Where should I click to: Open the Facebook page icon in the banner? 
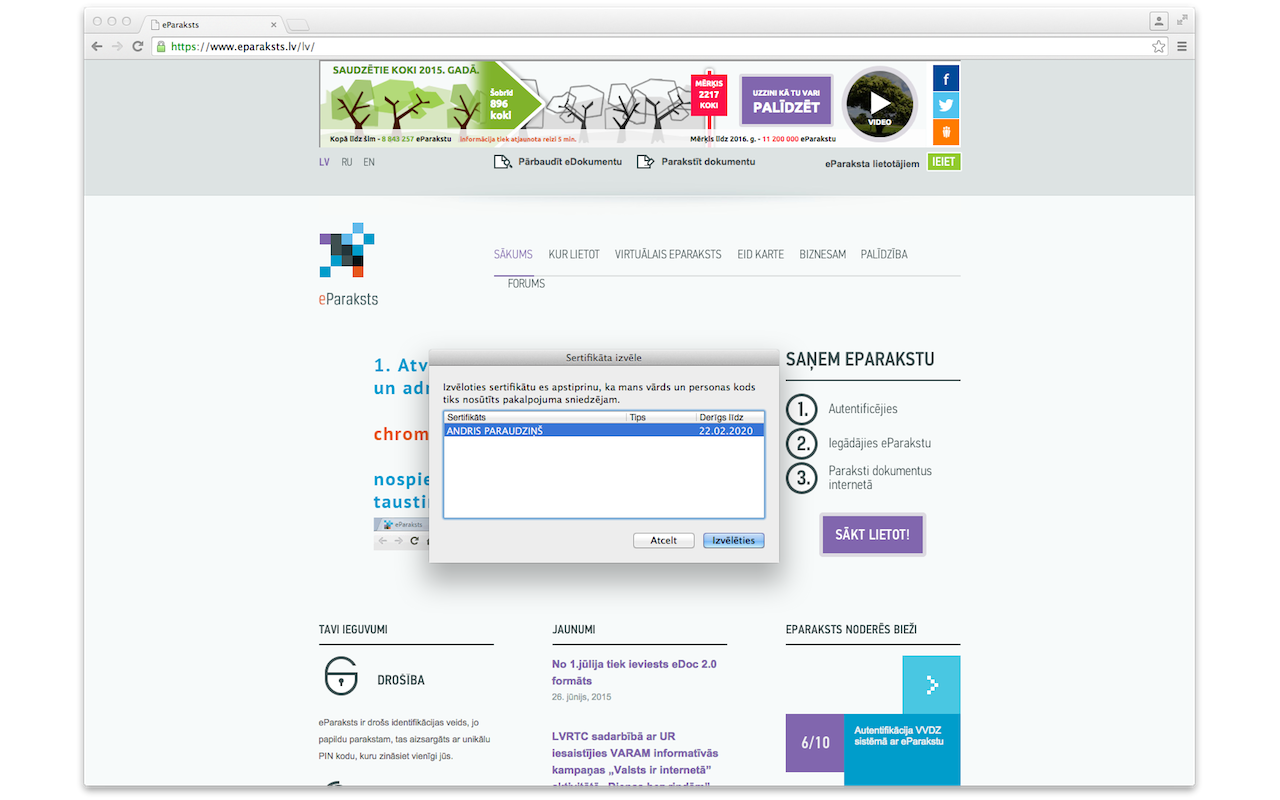[x=944, y=77]
